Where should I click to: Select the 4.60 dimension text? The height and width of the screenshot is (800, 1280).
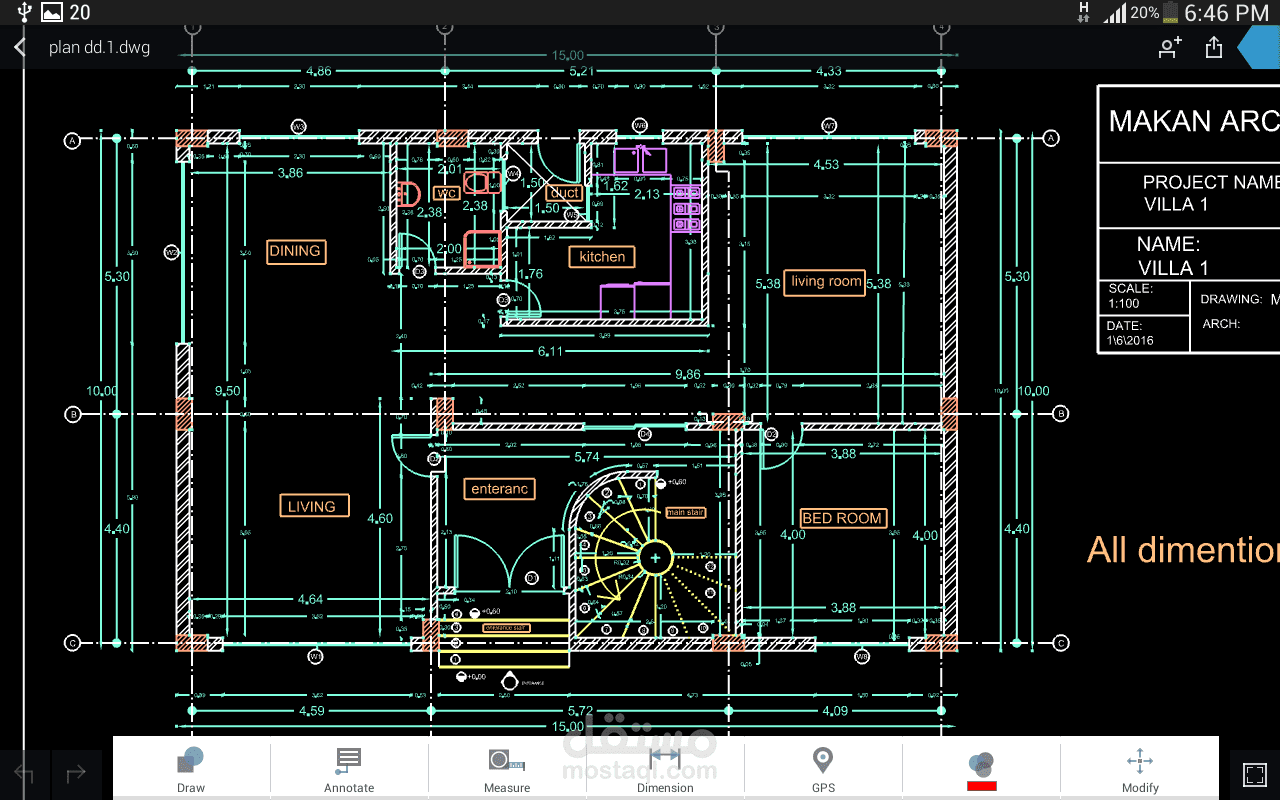380,518
